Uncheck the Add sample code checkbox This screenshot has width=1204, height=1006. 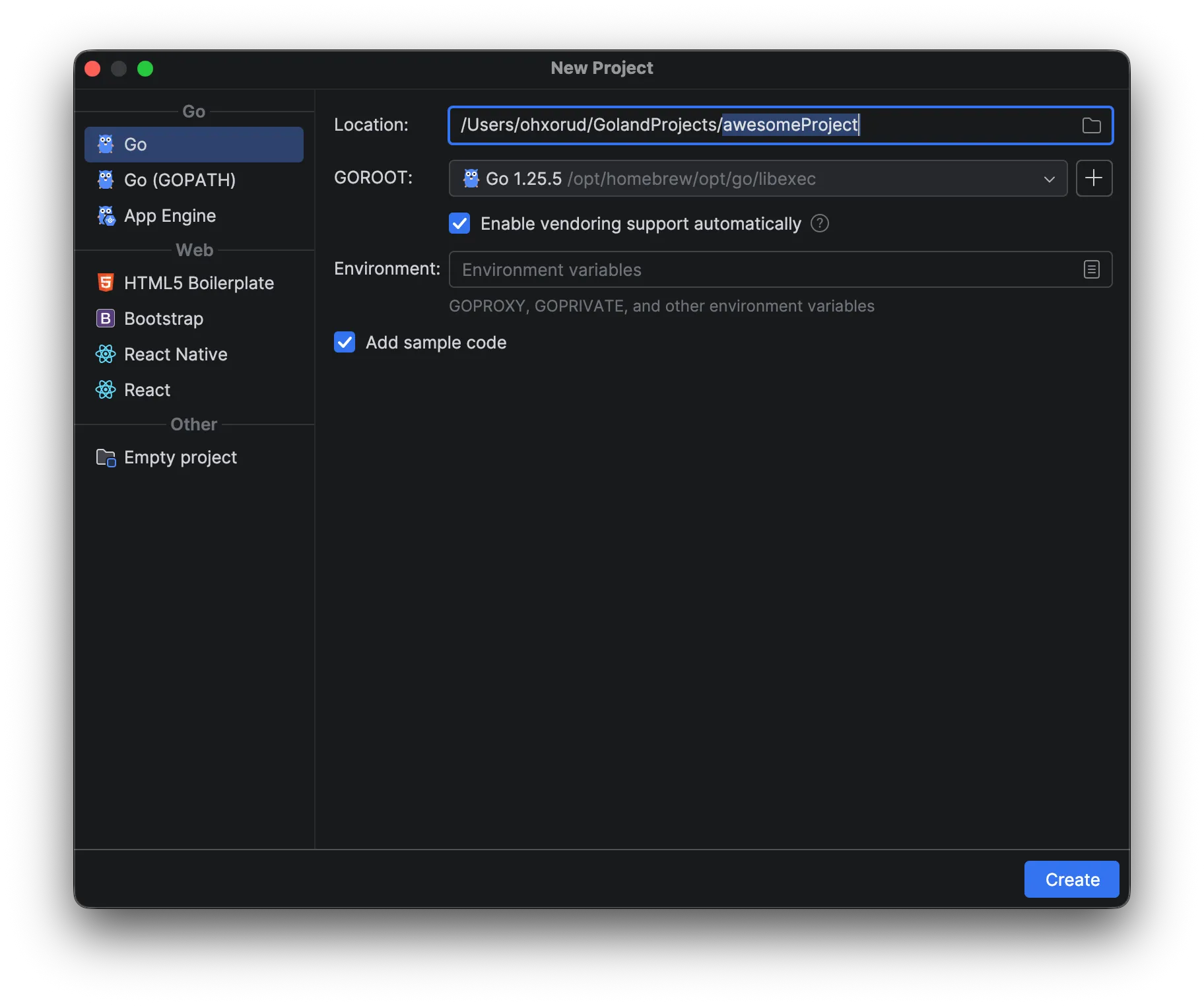345,343
